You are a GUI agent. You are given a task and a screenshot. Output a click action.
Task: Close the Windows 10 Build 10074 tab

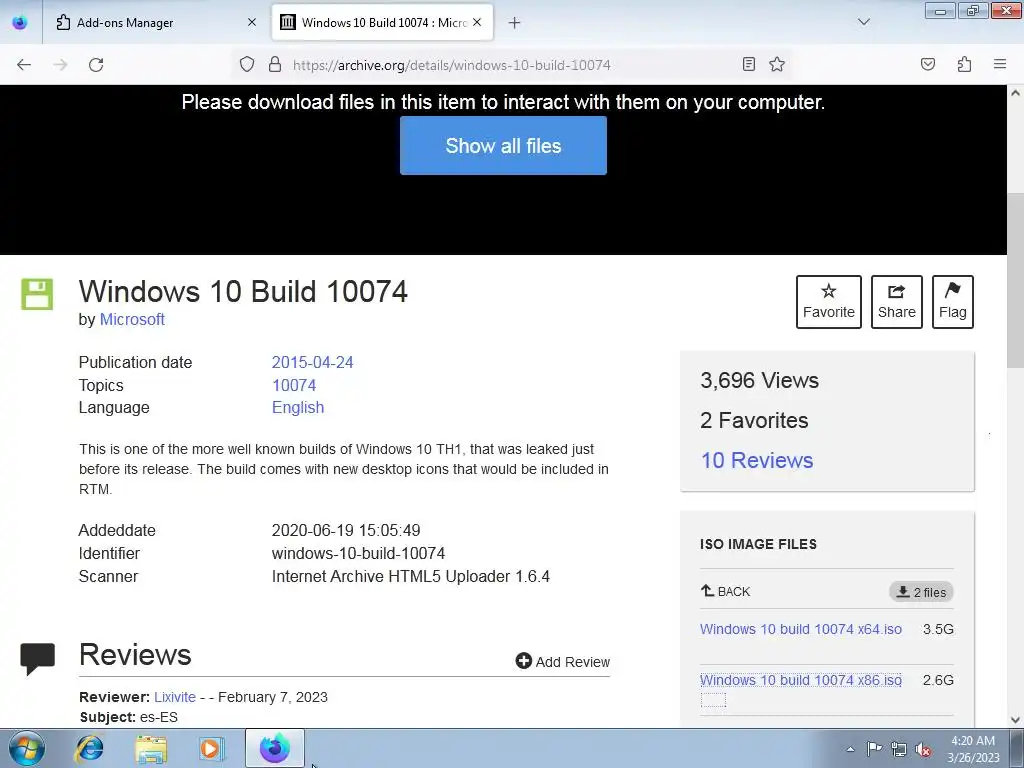pos(477,23)
